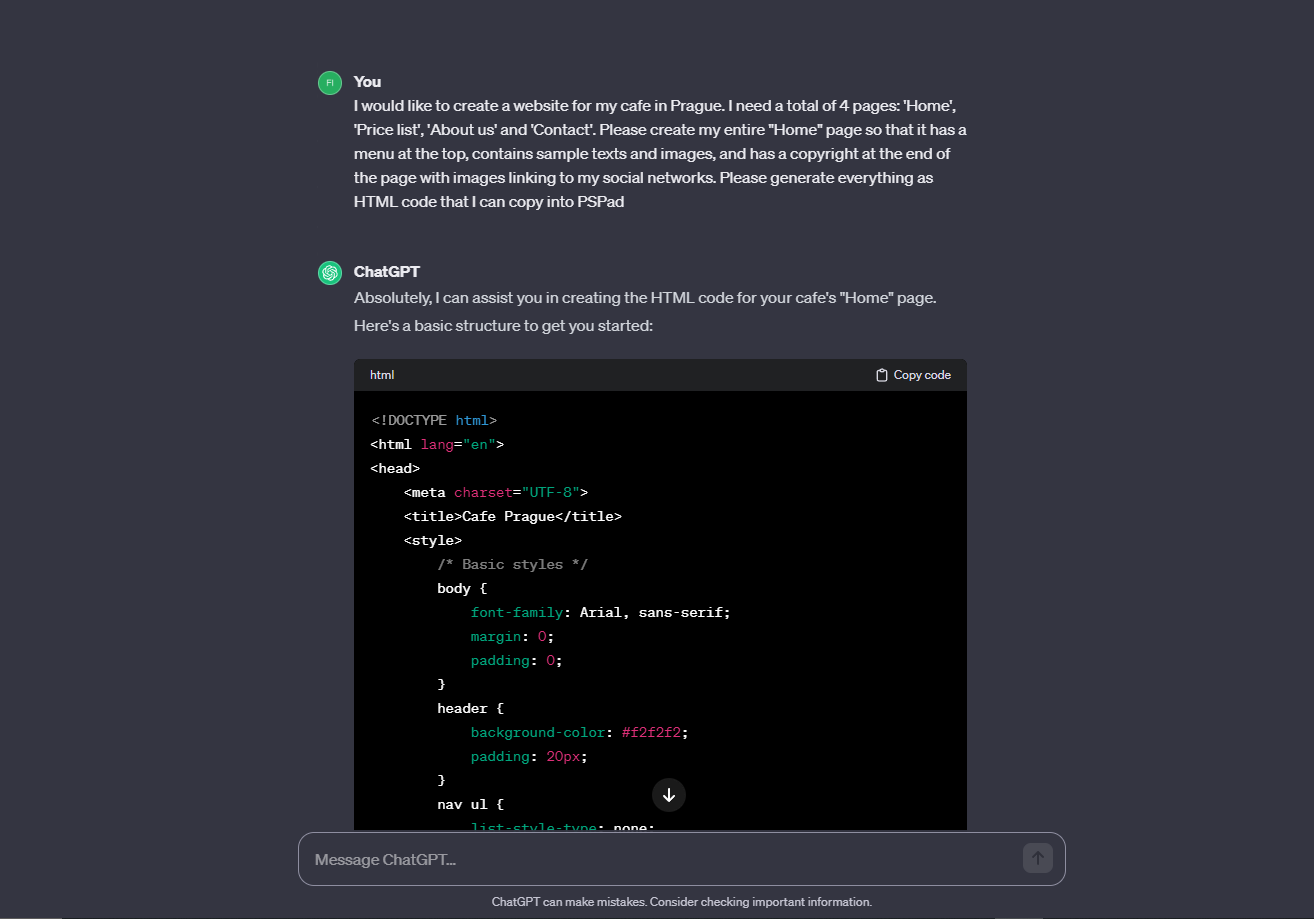Click the '<meta charset="UTF-8">' line
1314x919 pixels.
[496, 492]
